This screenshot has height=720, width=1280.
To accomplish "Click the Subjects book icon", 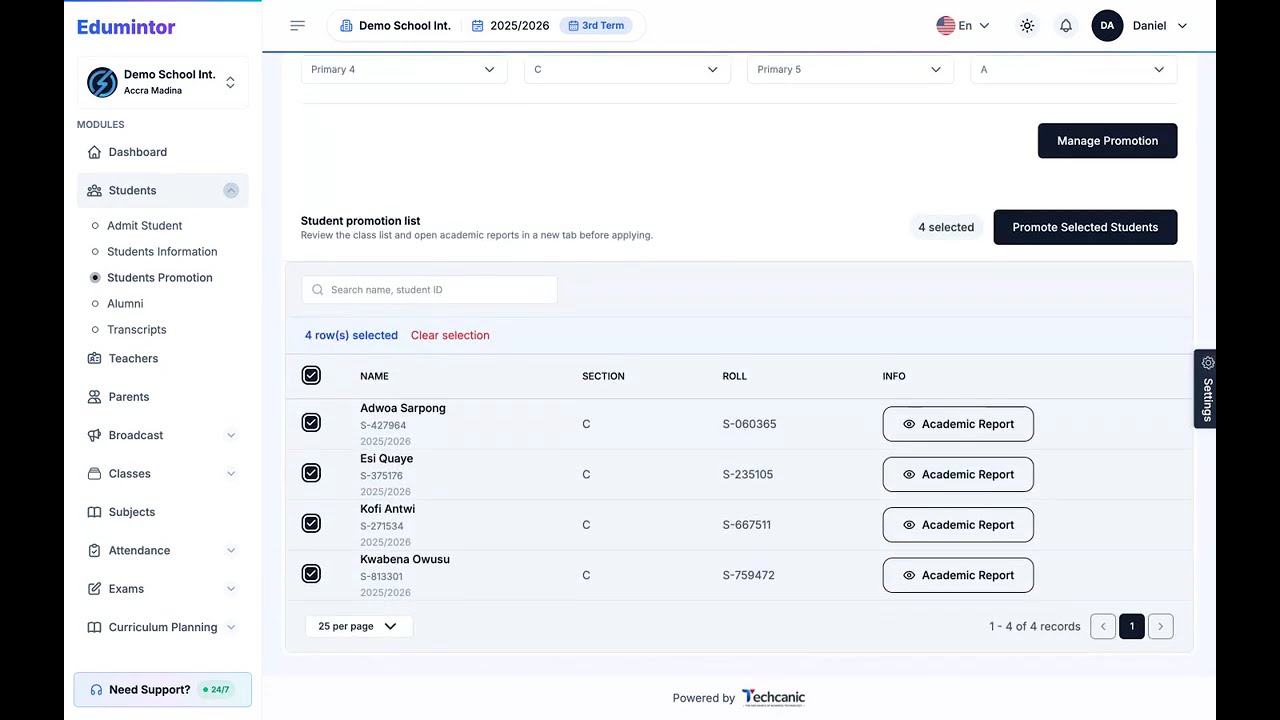I will [x=94, y=512].
